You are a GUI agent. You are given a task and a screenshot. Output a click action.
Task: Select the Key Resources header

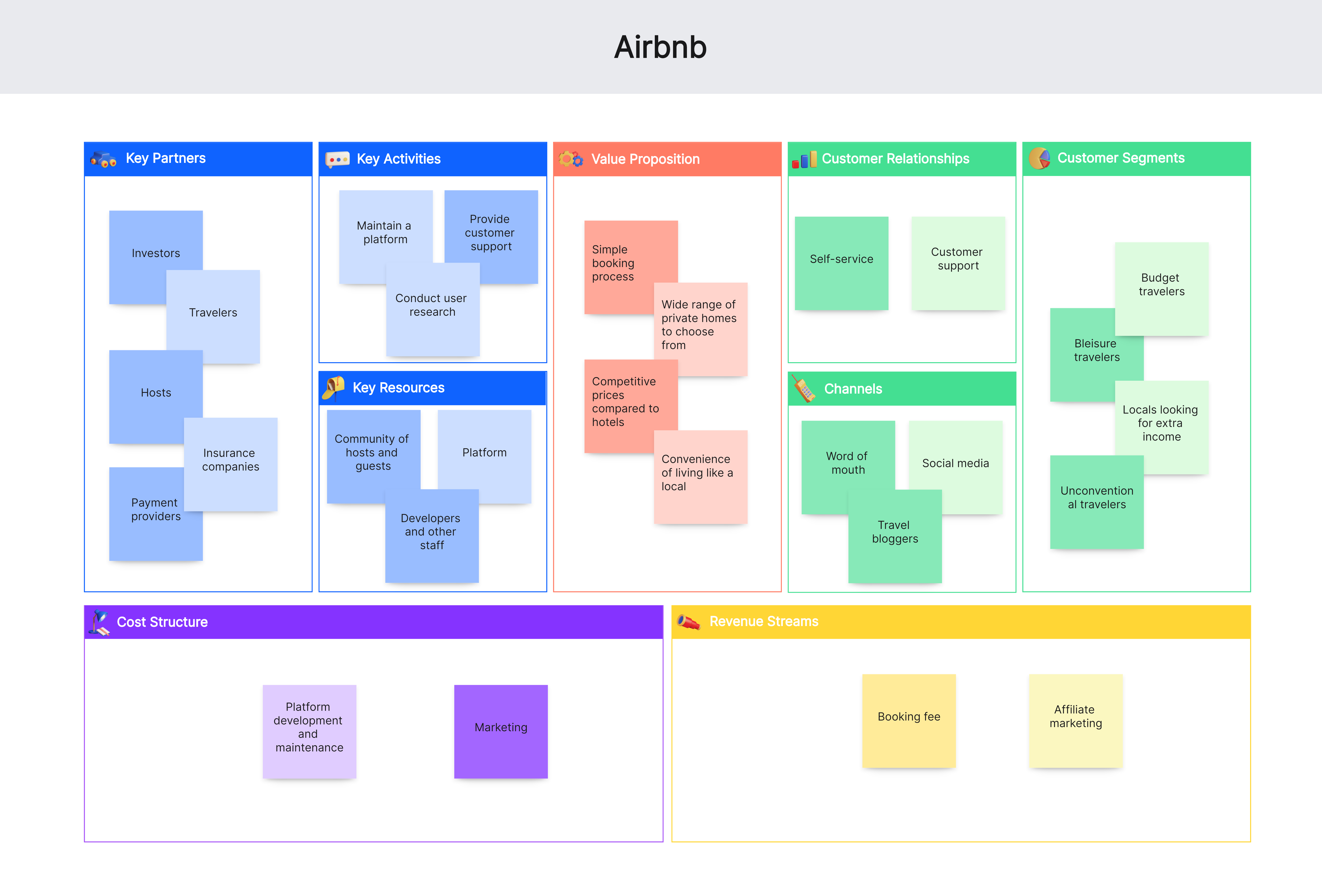tap(432, 388)
